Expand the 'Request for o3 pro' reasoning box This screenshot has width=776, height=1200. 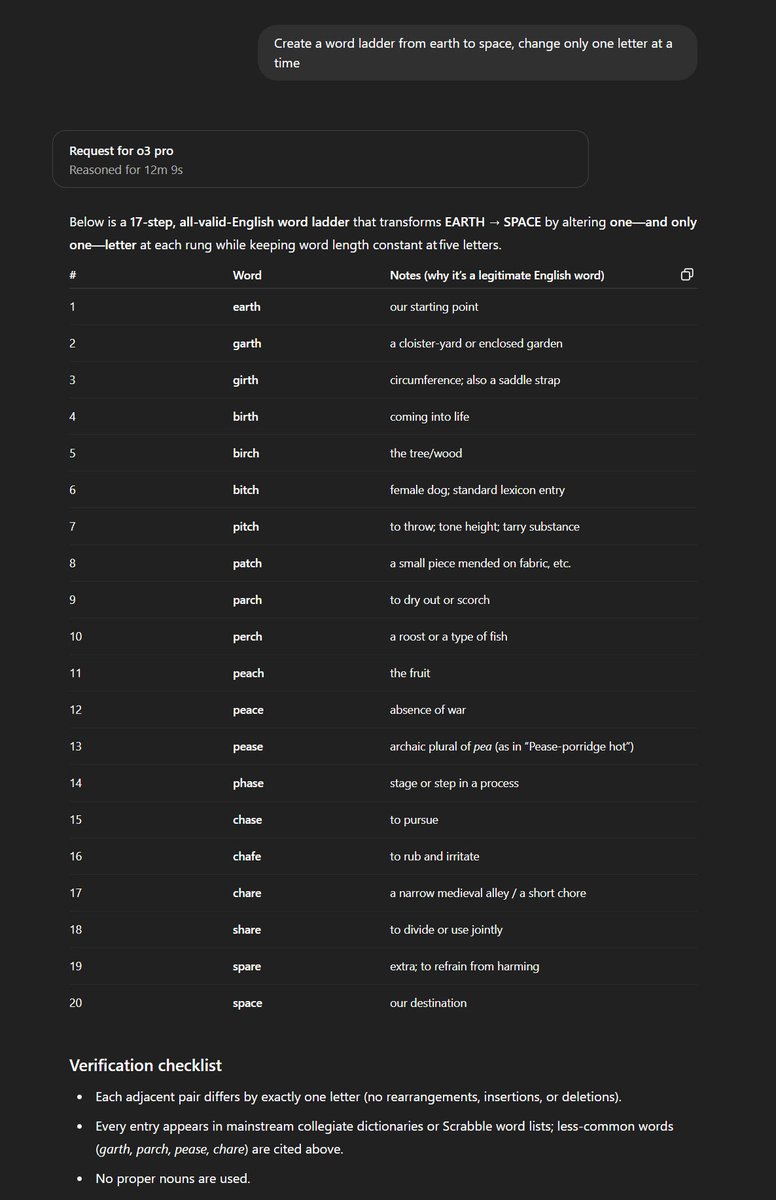[x=320, y=159]
